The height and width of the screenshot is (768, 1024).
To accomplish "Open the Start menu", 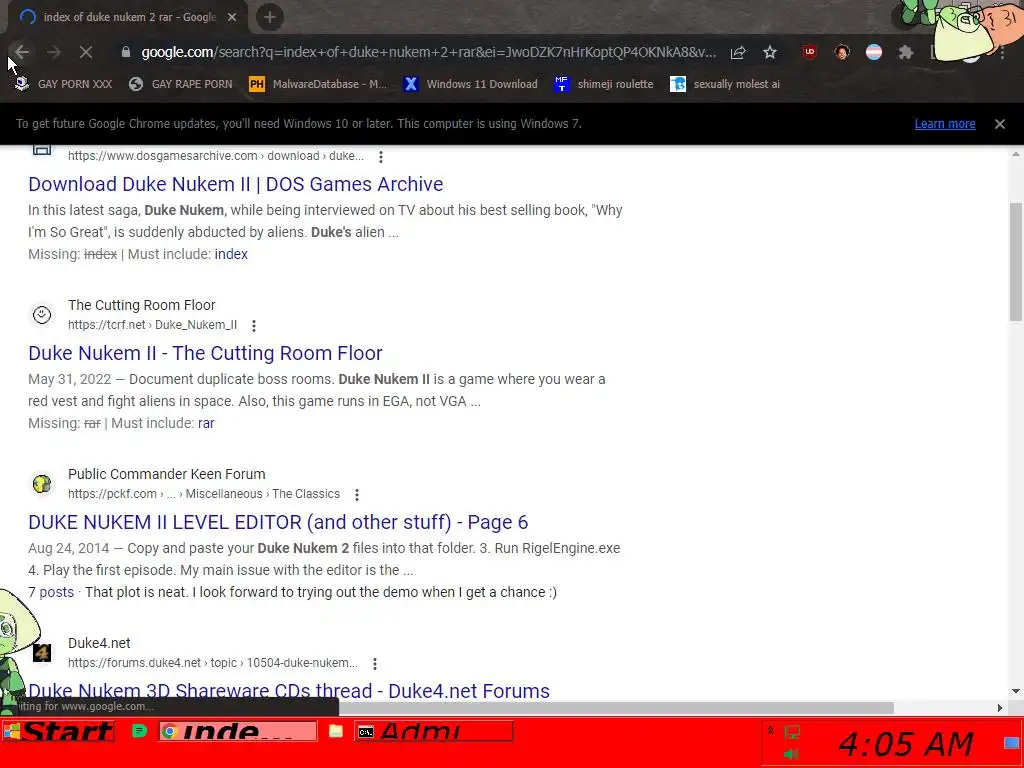I will pos(59,731).
